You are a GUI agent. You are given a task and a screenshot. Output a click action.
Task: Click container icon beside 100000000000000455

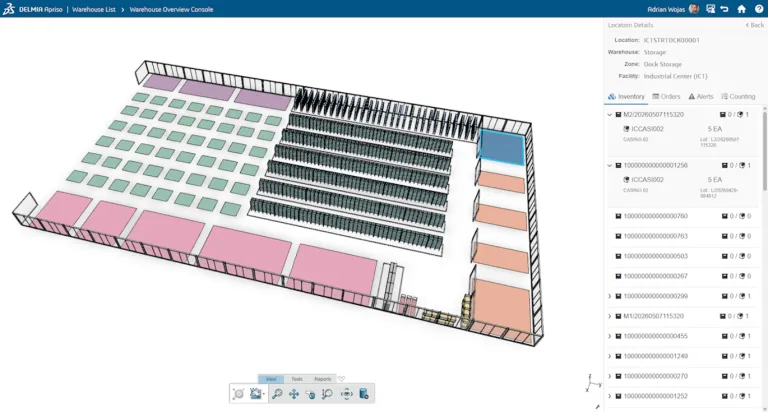(x=618, y=337)
